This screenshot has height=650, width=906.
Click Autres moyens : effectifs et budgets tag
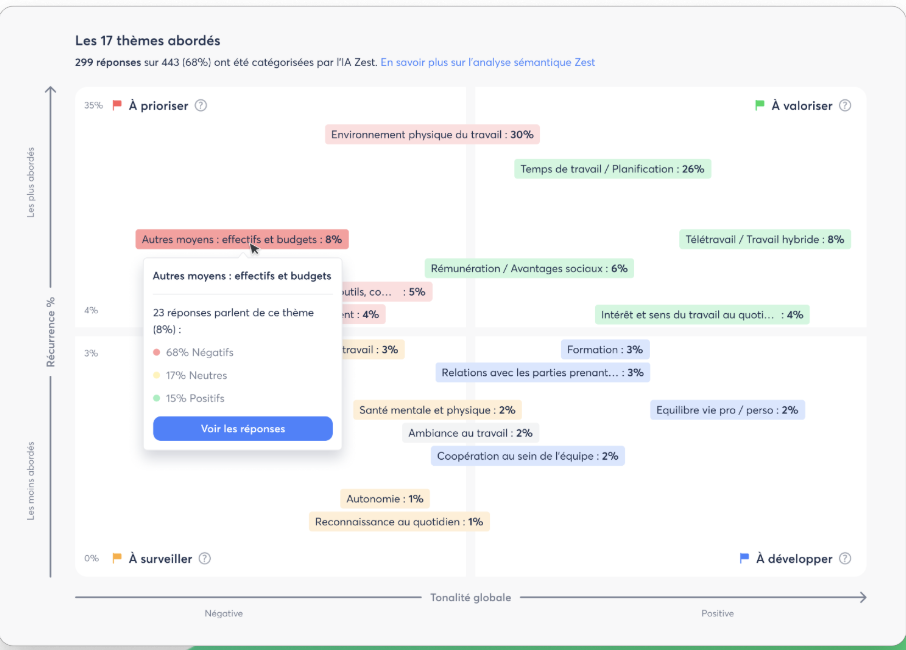242,239
